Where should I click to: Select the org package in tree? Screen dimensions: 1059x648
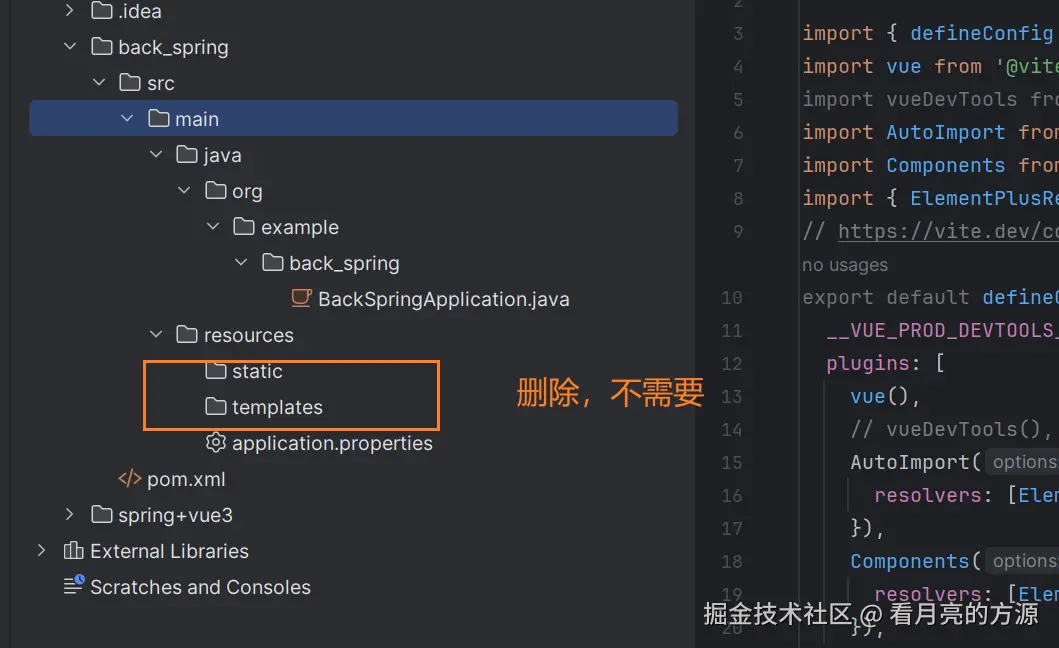[x=247, y=191]
